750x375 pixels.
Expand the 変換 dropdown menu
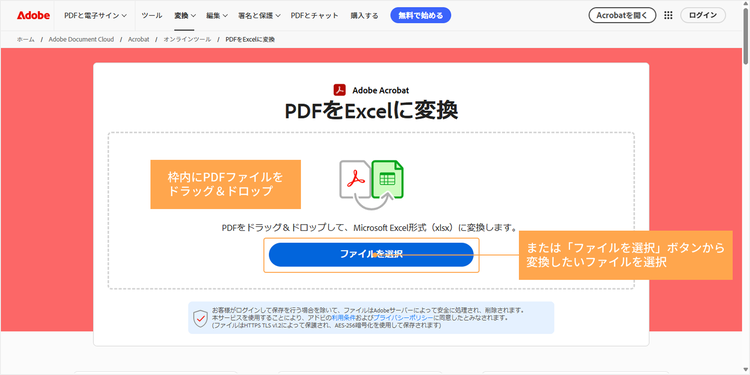tap(185, 15)
